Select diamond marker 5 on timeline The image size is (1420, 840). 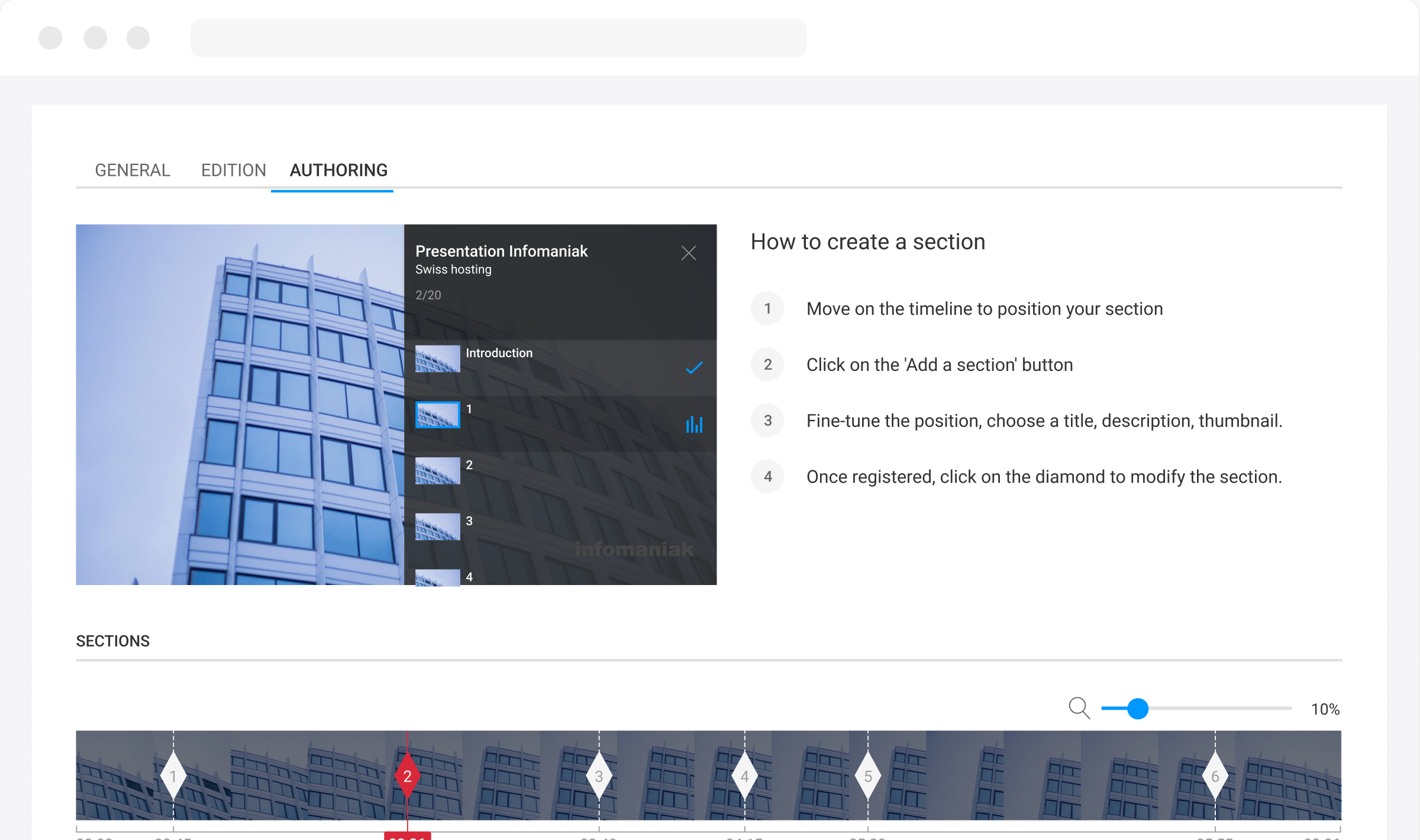pyautogui.click(x=867, y=776)
